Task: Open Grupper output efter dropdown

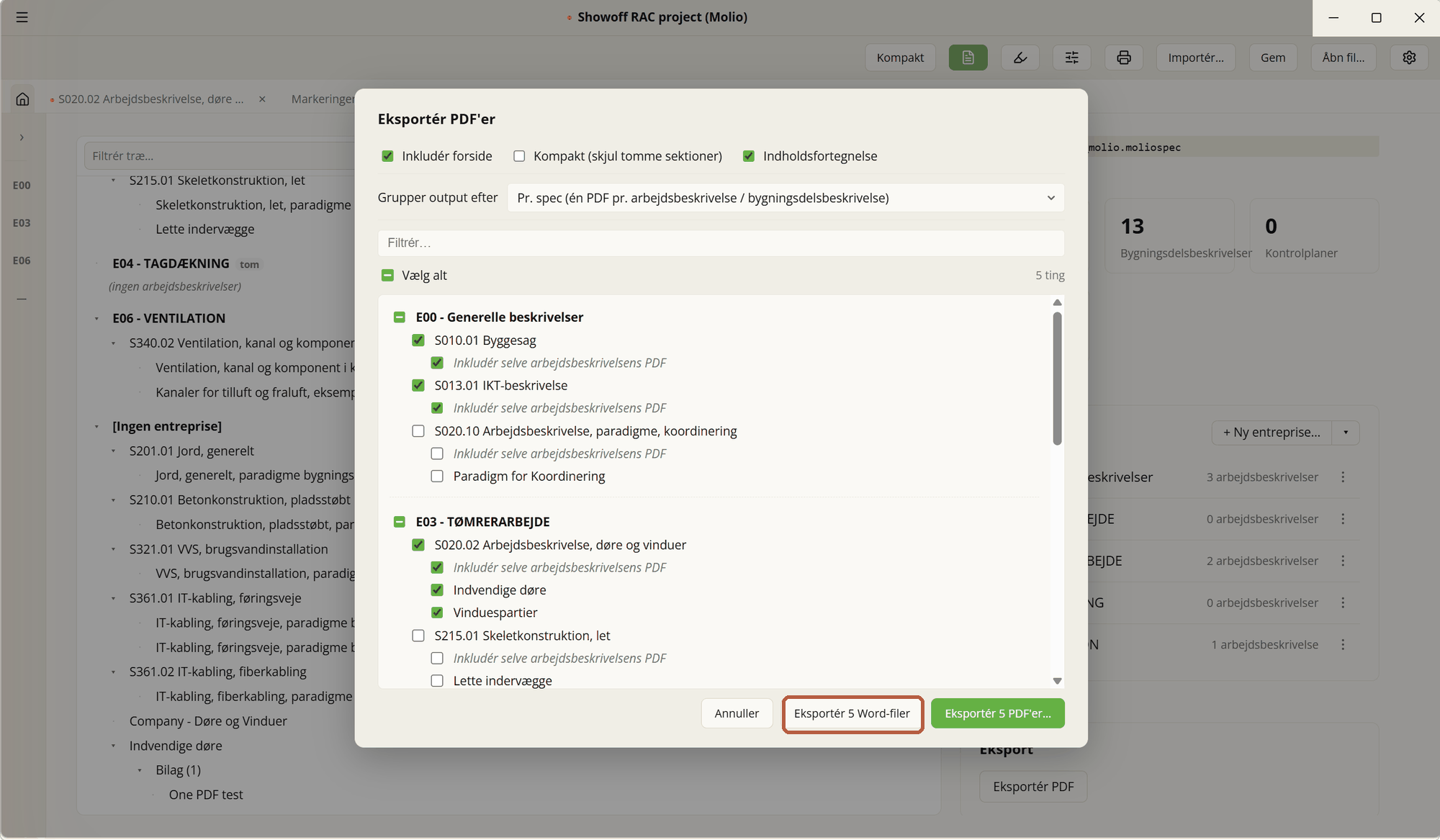Action: (786, 198)
